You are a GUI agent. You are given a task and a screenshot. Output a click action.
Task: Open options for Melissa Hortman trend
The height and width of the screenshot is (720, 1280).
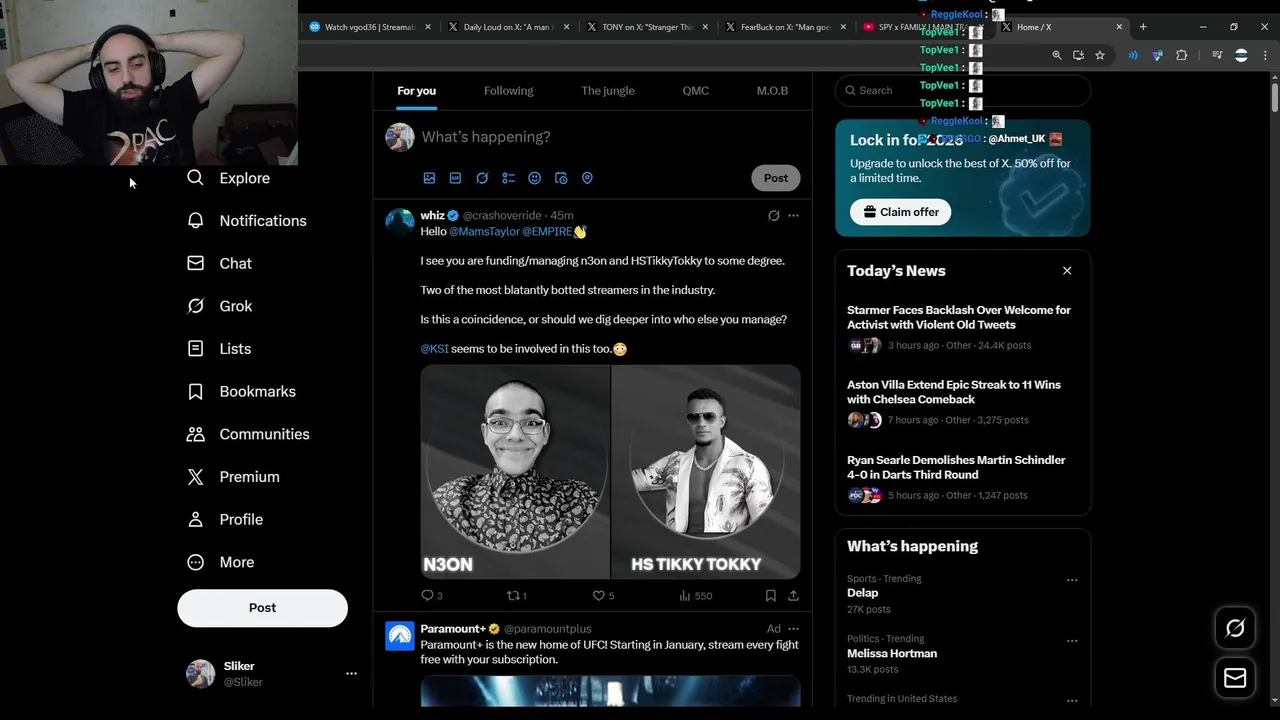pyautogui.click(x=1072, y=640)
